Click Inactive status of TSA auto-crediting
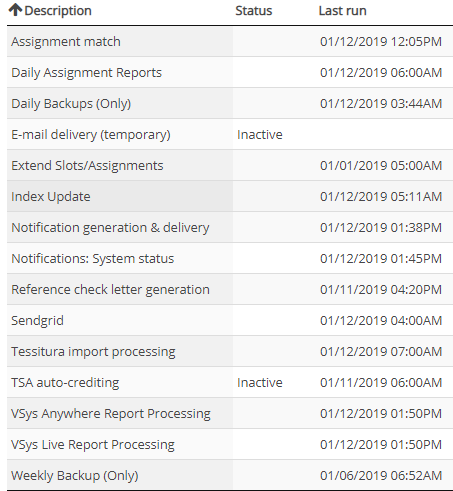The image size is (453, 491). tap(260, 383)
